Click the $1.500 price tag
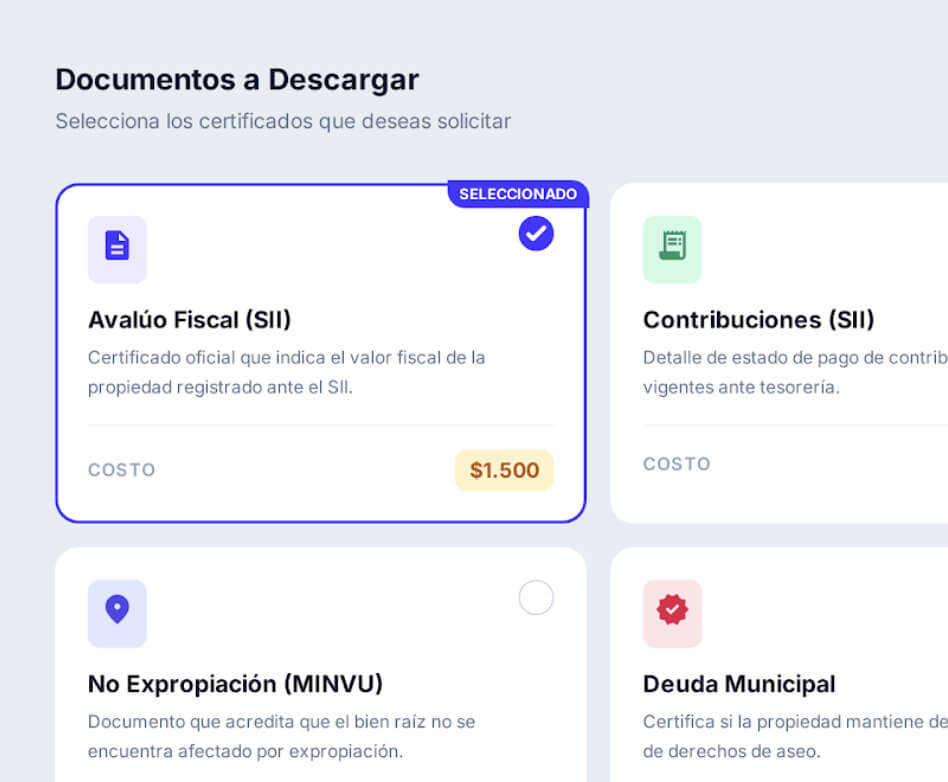This screenshot has width=948, height=782. click(504, 470)
